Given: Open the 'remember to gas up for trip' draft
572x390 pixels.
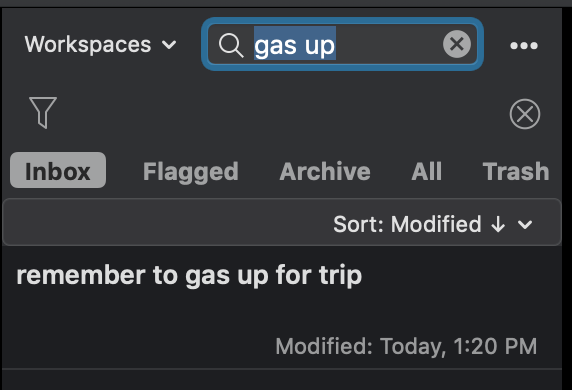Looking at the screenshot, I should tap(282, 309).
